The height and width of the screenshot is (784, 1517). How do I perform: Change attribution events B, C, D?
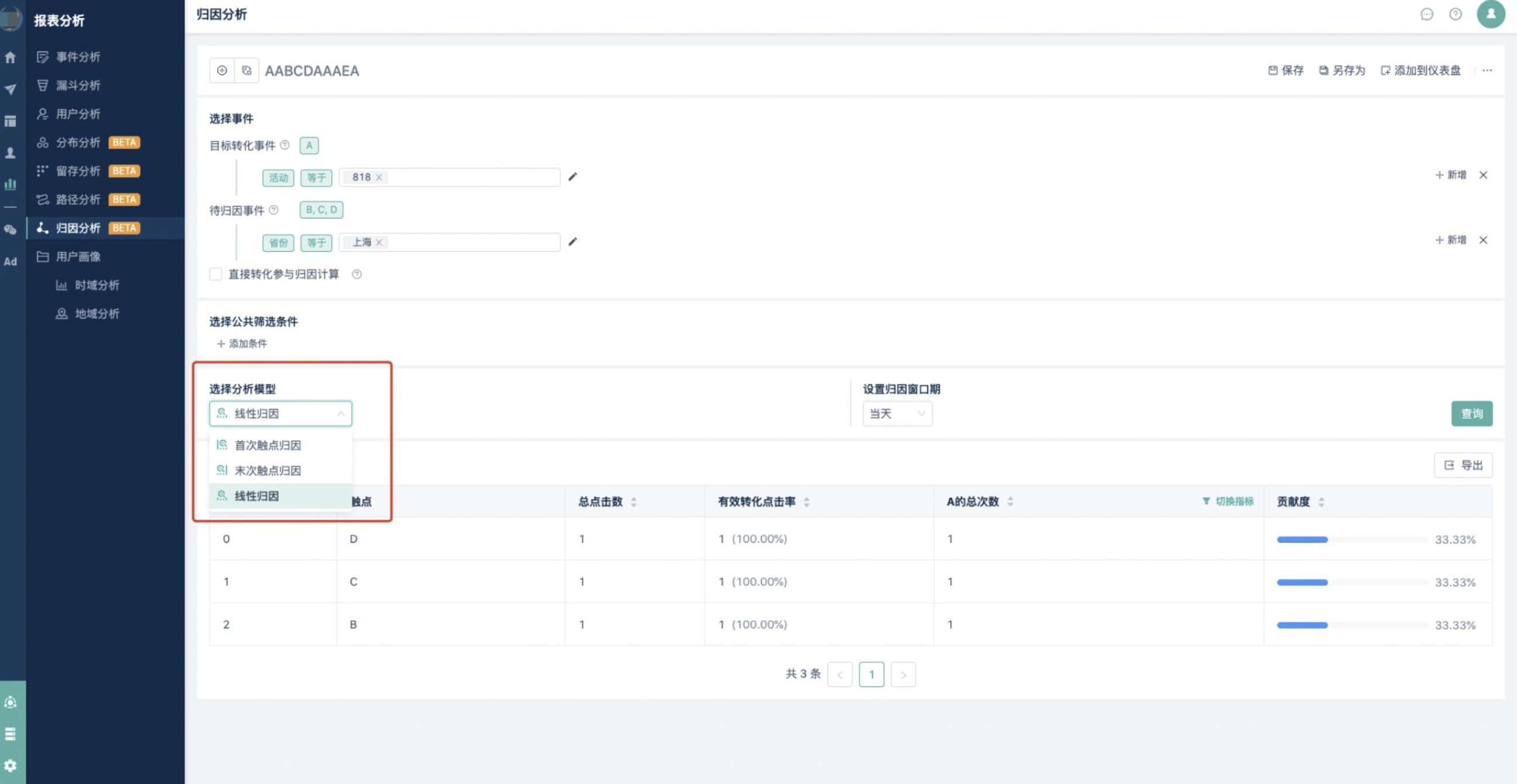click(321, 210)
